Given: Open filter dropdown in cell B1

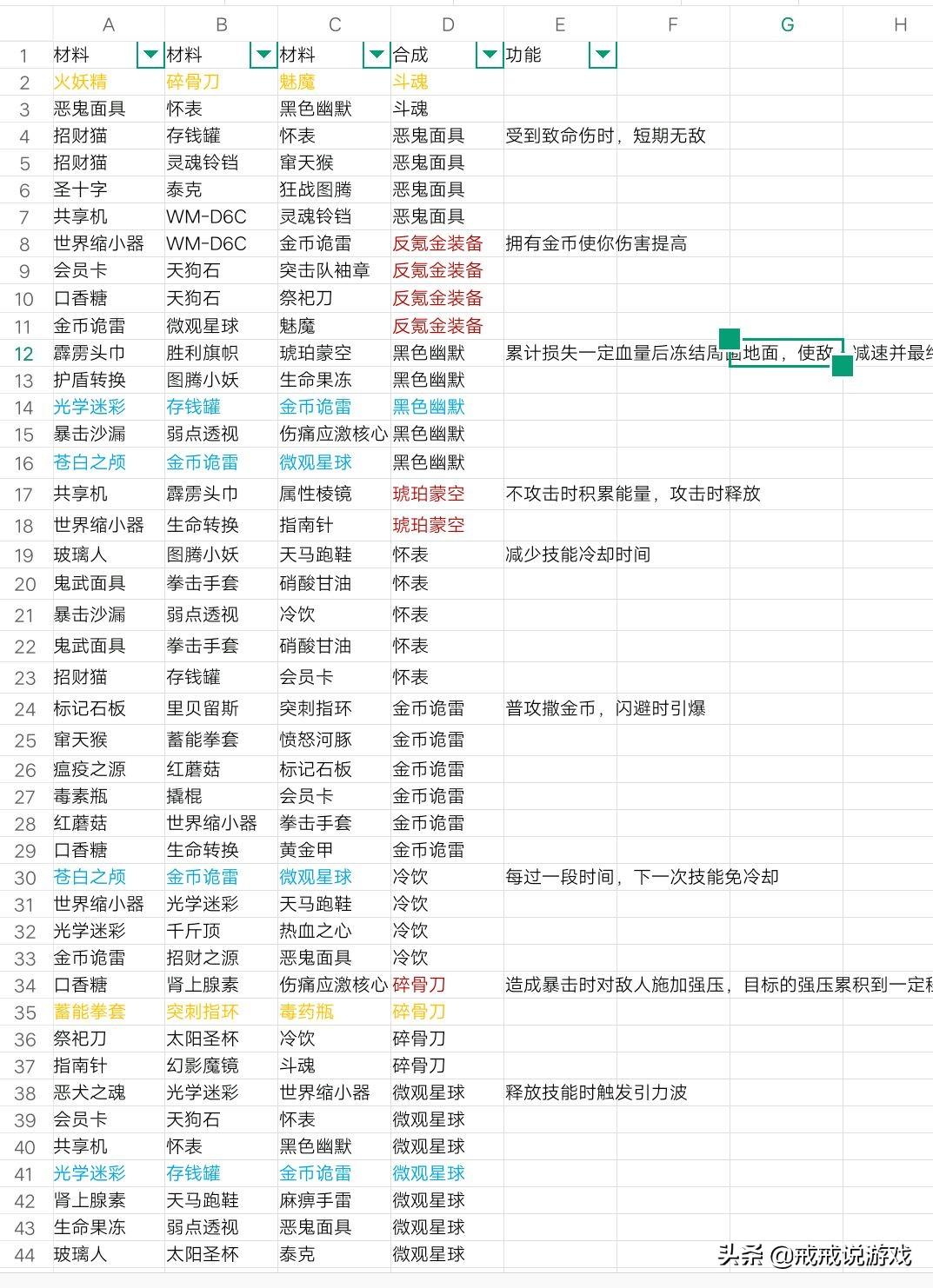Looking at the screenshot, I should pyautogui.click(x=263, y=56).
